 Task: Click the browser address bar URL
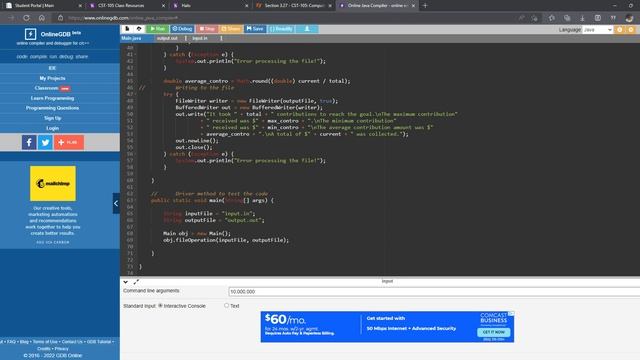(122, 18)
